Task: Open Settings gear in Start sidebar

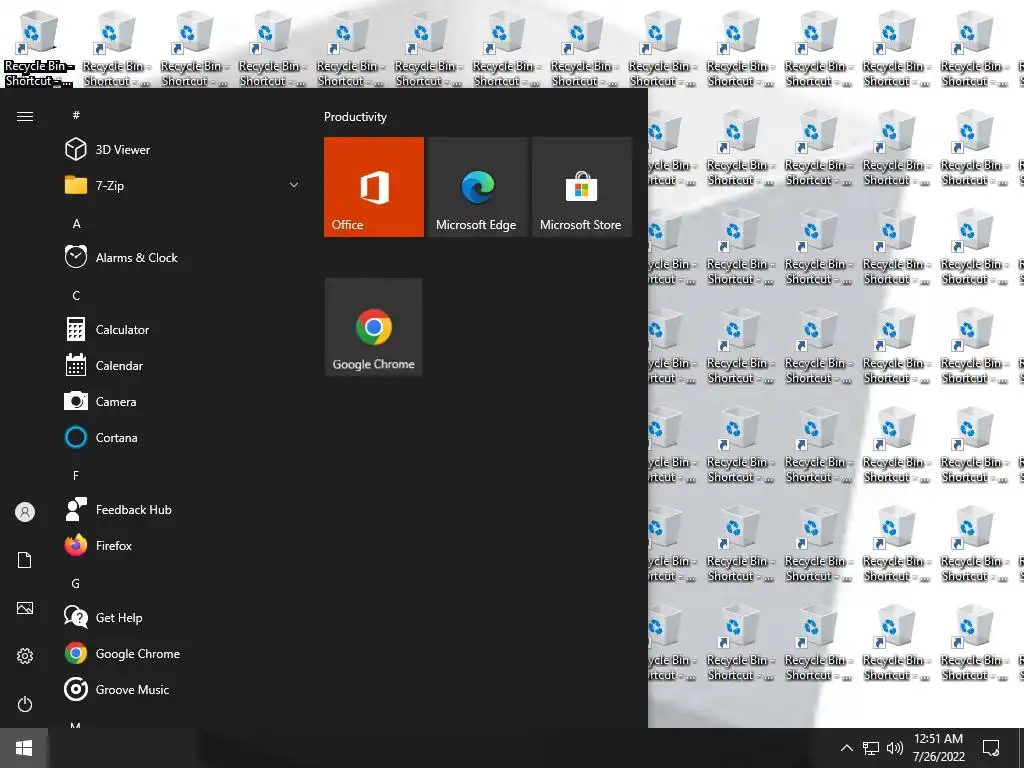Action: tap(25, 656)
